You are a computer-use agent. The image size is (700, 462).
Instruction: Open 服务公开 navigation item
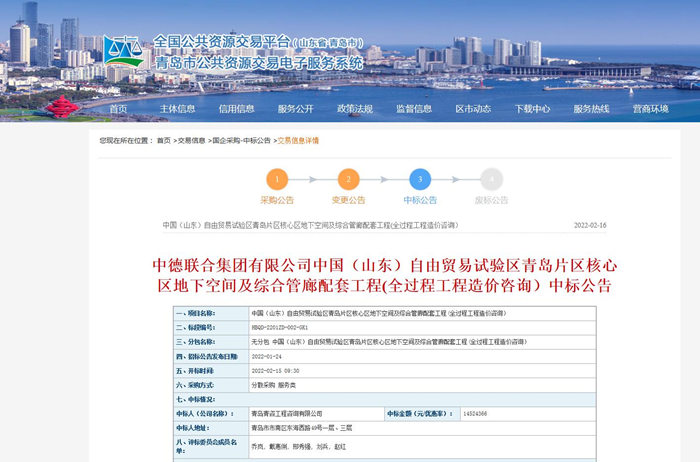pos(295,109)
